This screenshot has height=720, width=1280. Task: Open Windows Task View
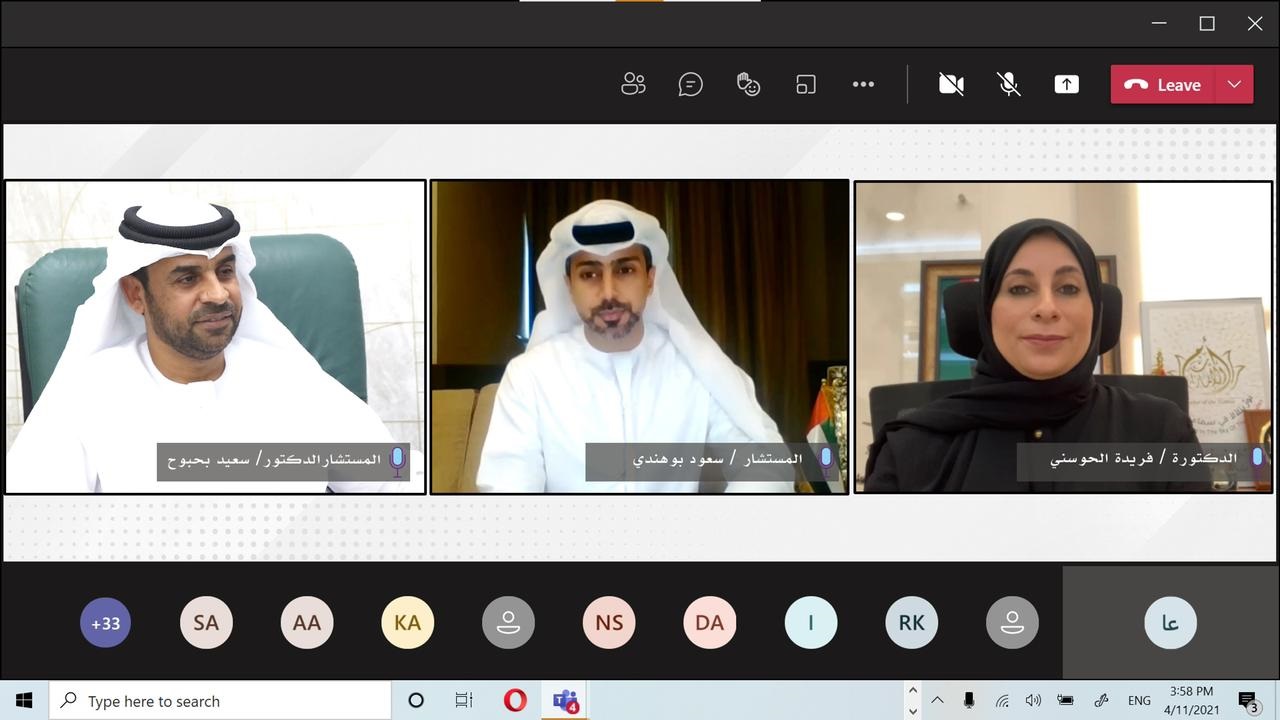pyautogui.click(x=464, y=701)
